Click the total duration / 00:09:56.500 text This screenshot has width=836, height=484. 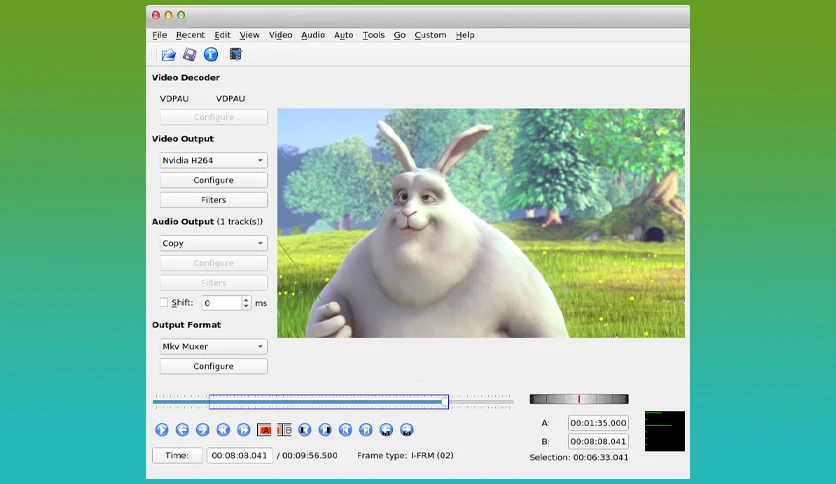[307, 456]
